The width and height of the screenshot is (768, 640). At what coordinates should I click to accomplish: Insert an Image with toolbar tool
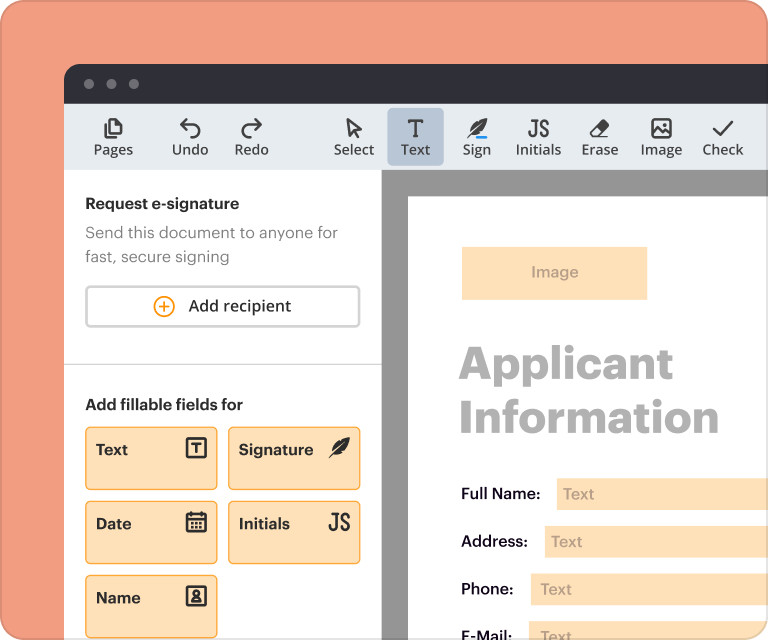click(x=661, y=137)
